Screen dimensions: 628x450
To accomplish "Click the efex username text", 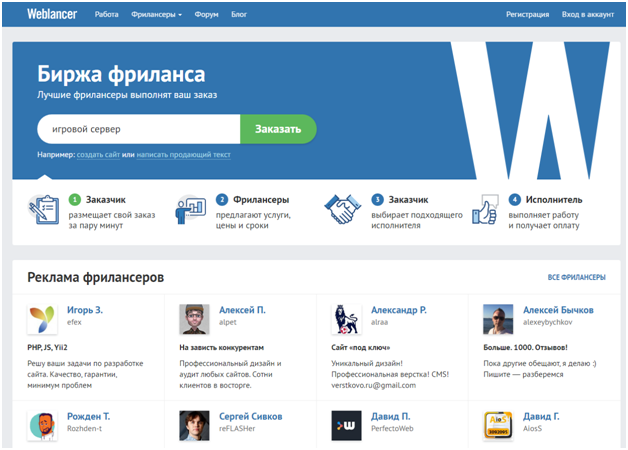I will tap(74, 322).
